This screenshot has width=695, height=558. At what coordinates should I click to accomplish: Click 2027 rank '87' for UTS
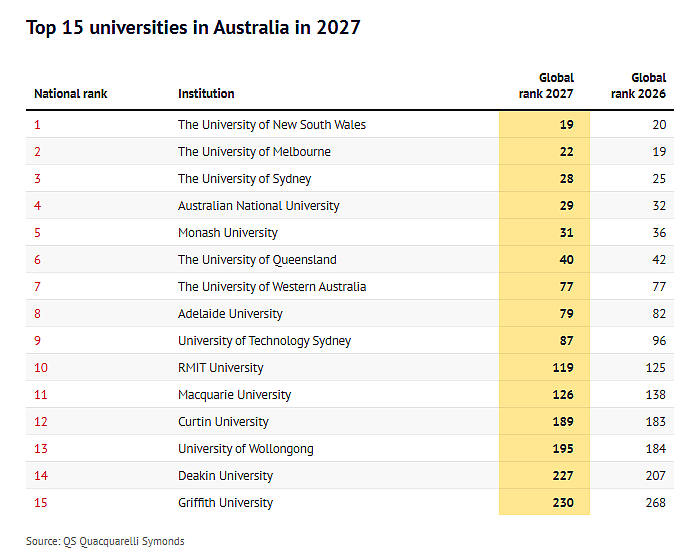click(x=566, y=341)
